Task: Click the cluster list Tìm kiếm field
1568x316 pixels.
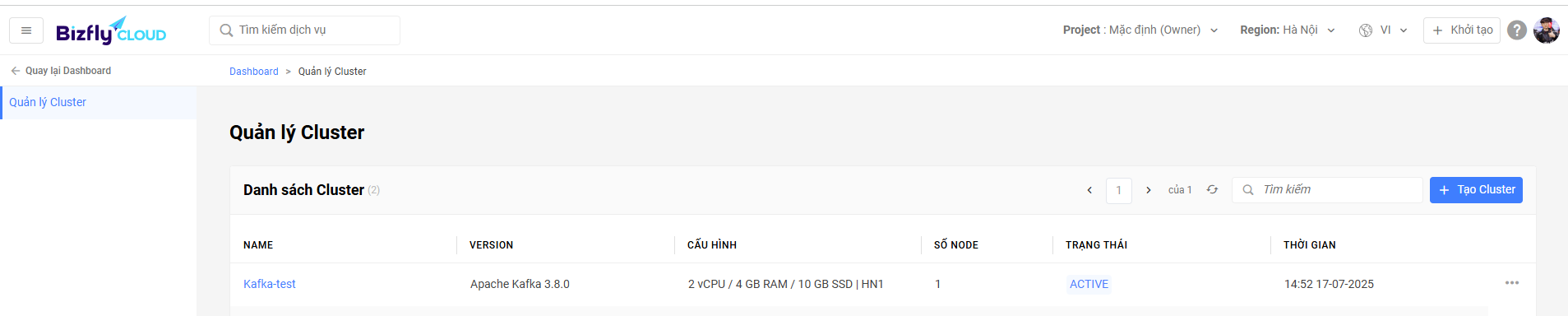Action: (1327, 190)
